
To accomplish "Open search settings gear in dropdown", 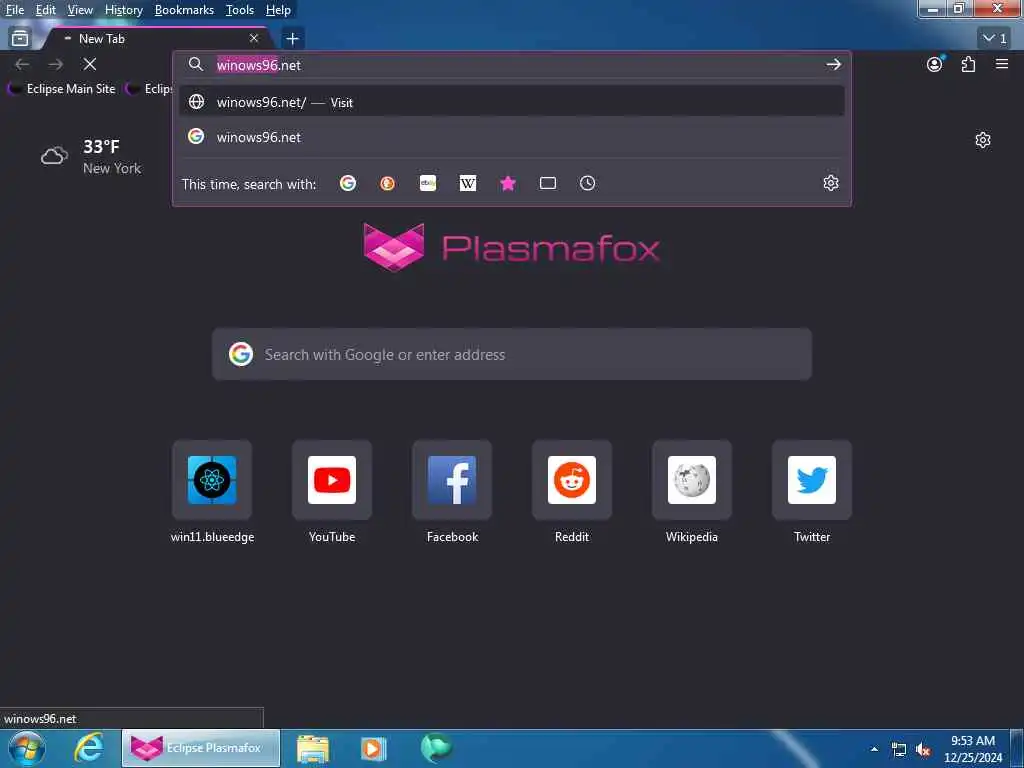I will 831,183.
